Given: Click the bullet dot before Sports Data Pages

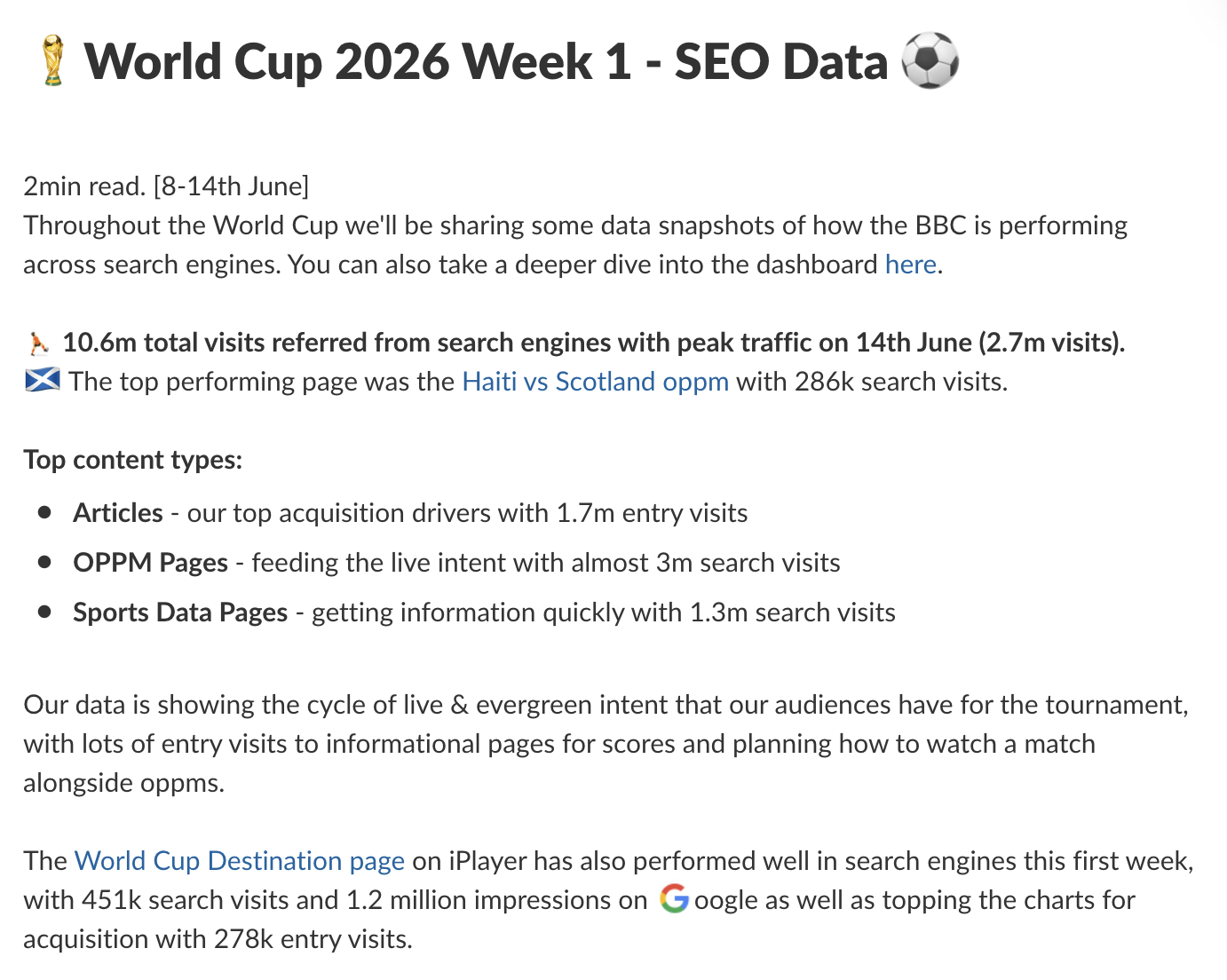Looking at the screenshot, I should (45, 612).
